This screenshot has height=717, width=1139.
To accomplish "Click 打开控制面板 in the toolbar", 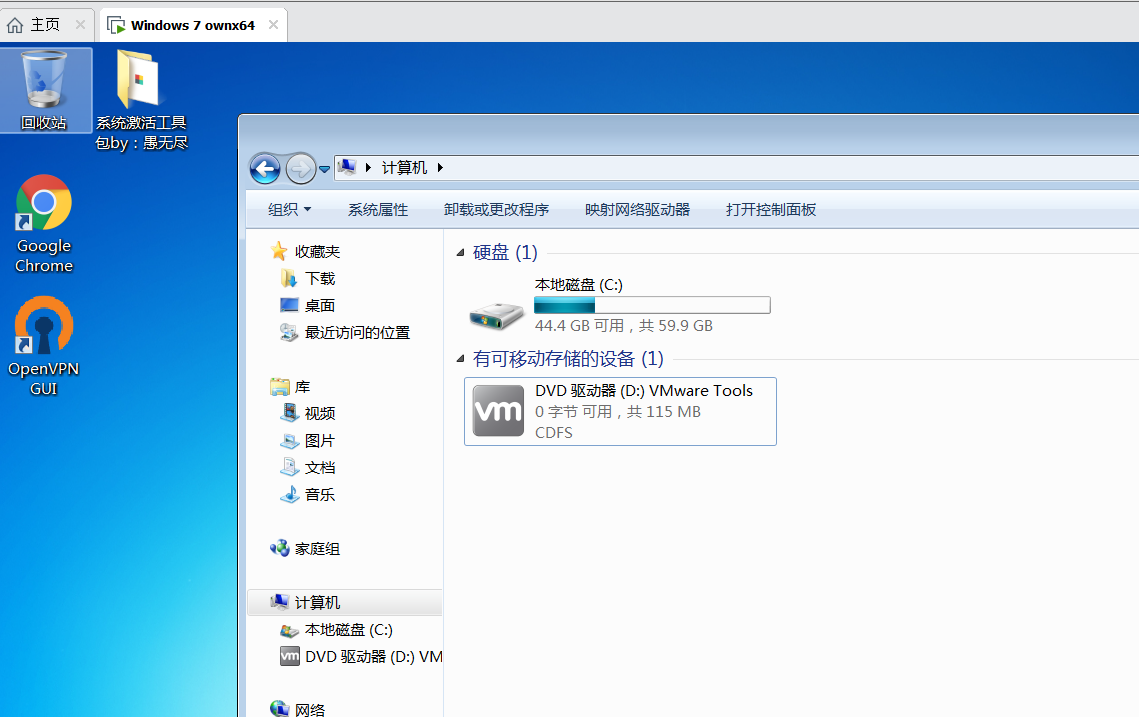I will click(x=771, y=210).
